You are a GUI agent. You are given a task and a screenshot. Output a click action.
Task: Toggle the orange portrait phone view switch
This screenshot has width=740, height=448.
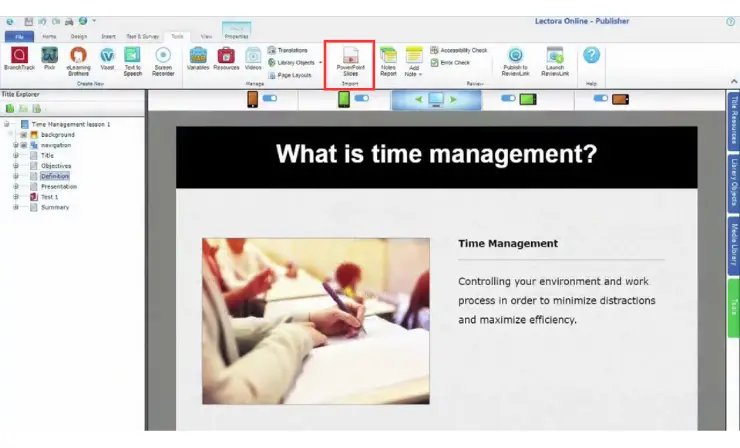click(x=270, y=98)
